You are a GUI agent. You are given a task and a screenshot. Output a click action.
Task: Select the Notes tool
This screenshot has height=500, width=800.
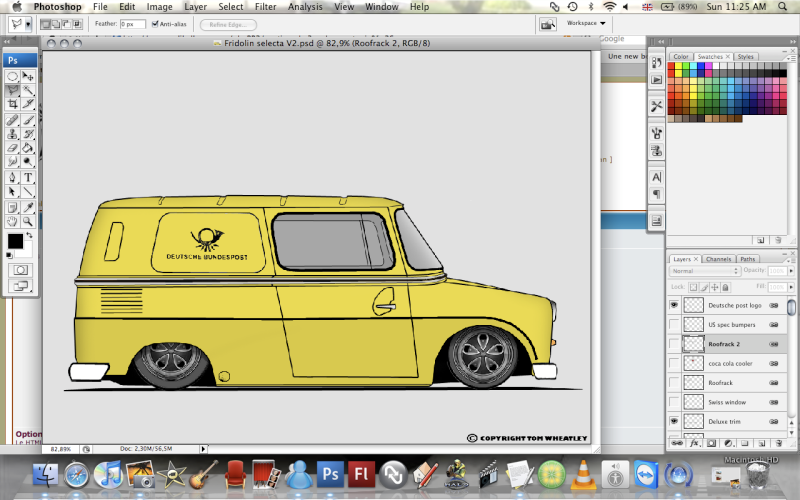click(12, 208)
